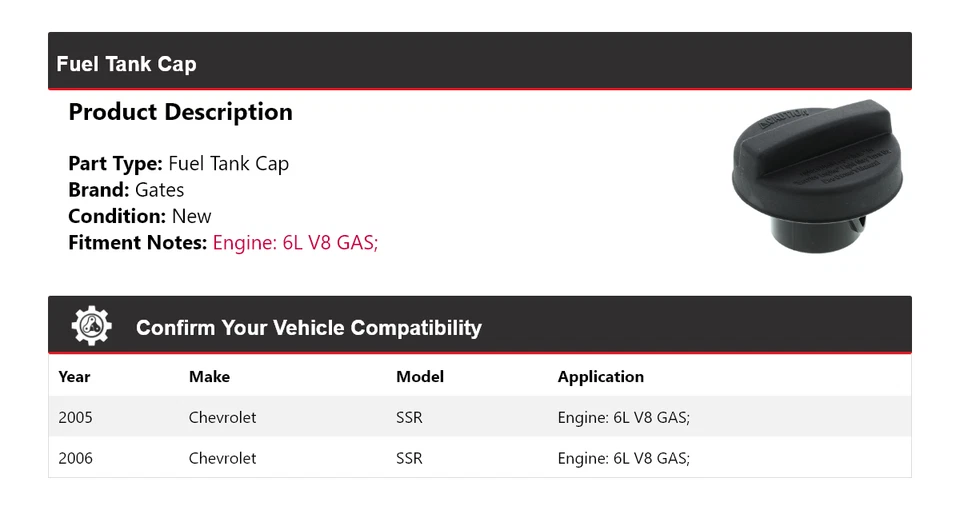960x510 pixels.
Task: Click Chevrolet in the 2005 row
Action: pyautogui.click(x=222, y=417)
